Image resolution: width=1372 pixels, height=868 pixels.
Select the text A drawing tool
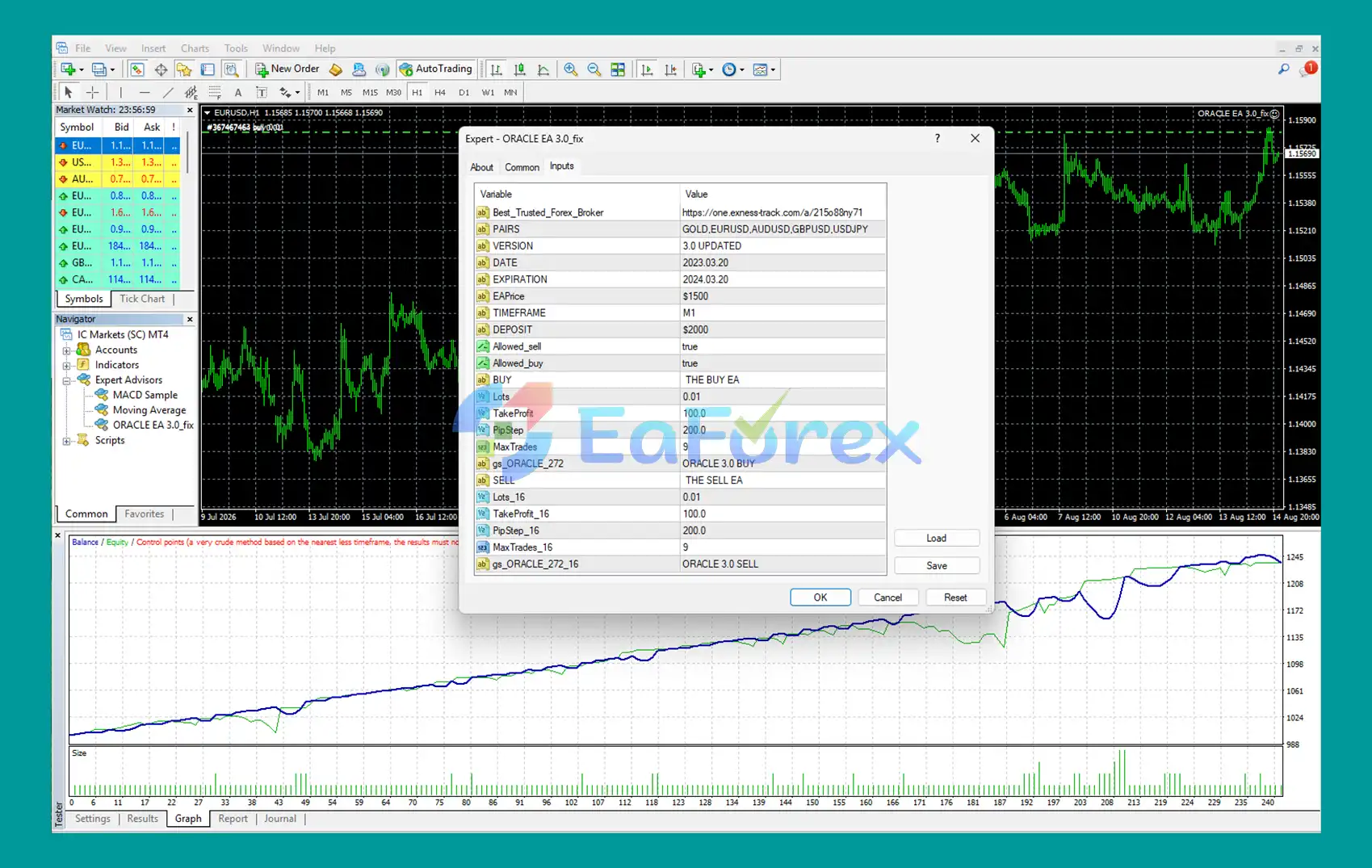[x=238, y=92]
